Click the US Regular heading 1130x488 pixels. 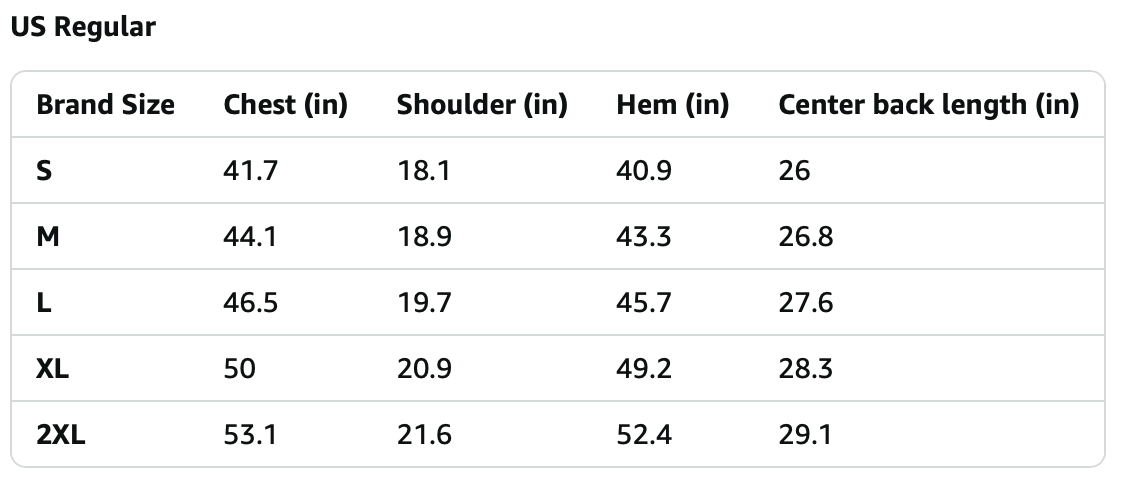[83, 27]
